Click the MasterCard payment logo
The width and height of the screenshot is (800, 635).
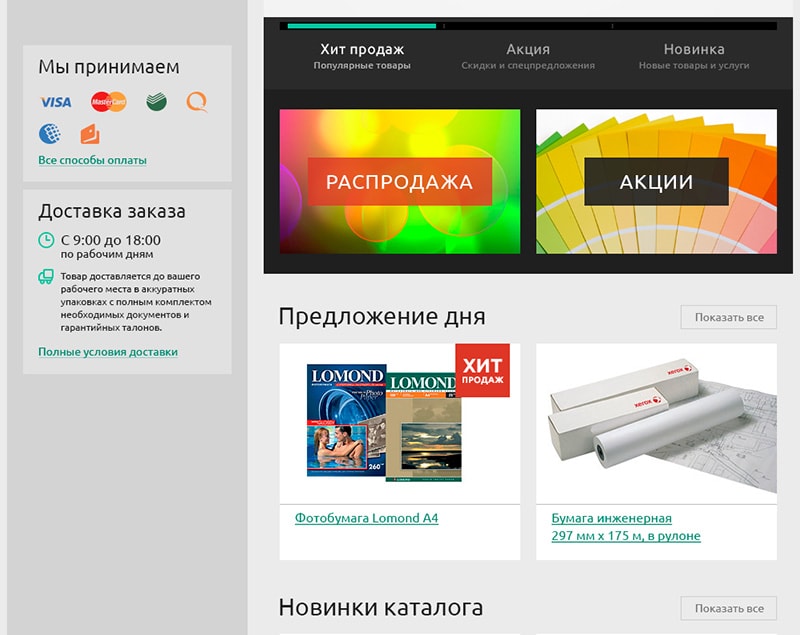(108, 102)
